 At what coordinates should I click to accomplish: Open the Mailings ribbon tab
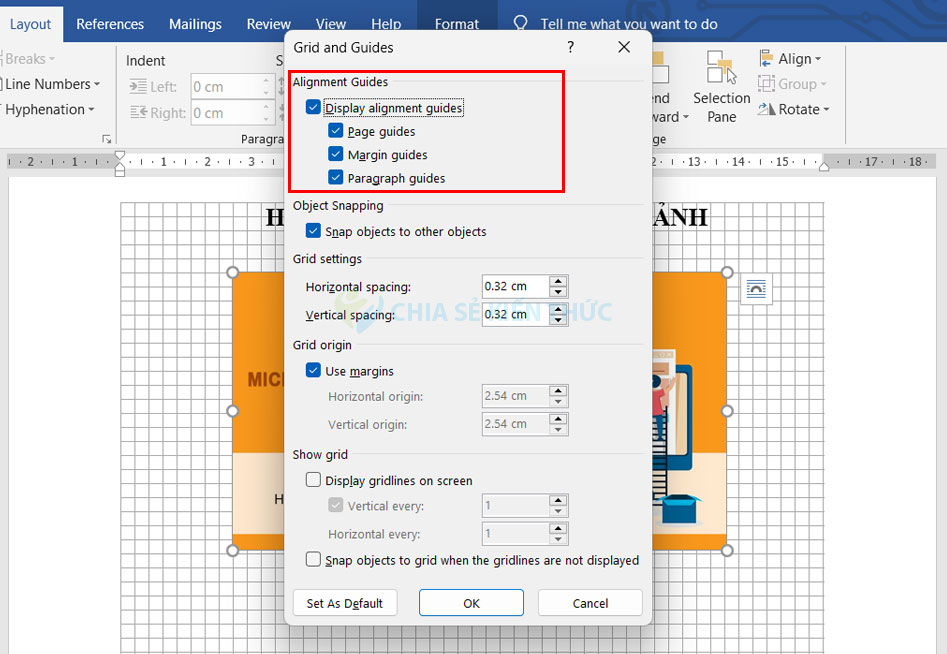tap(197, 24)
